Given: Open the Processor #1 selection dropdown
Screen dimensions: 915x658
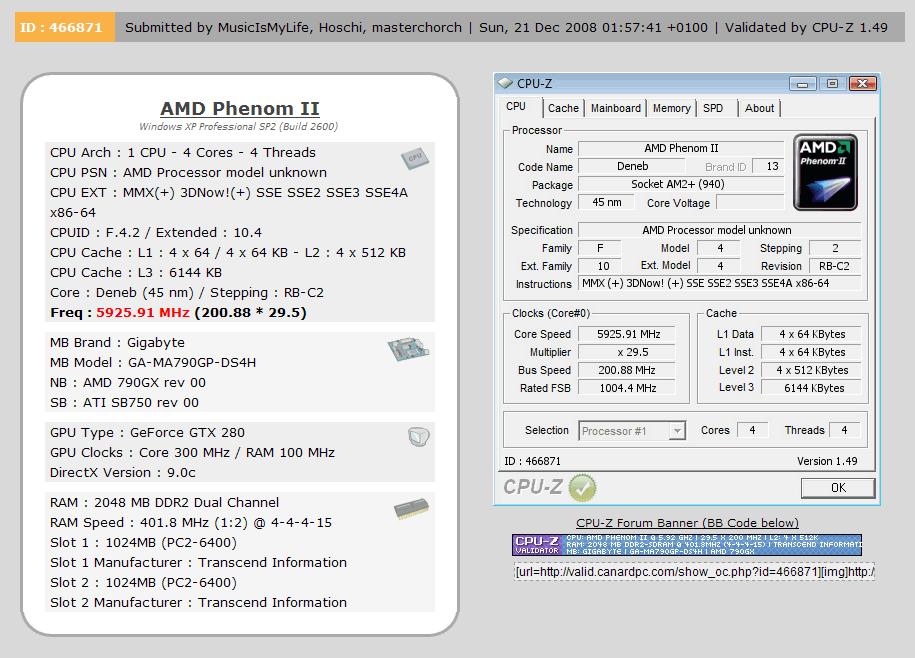Looking at the screenshot, I should [x=677, y=431].
